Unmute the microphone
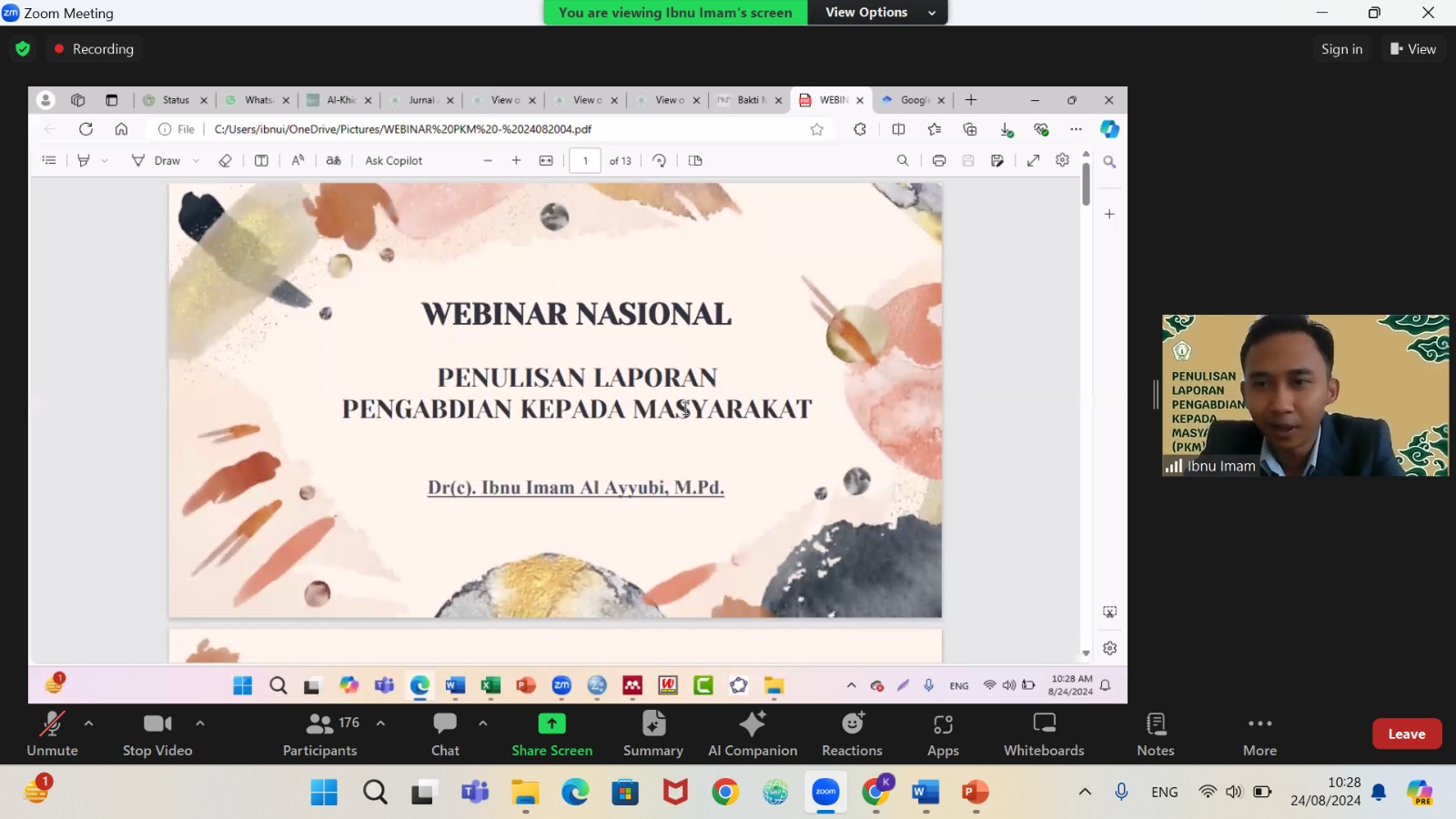The width and height of the screenshot is (1456, 819). 52,733
